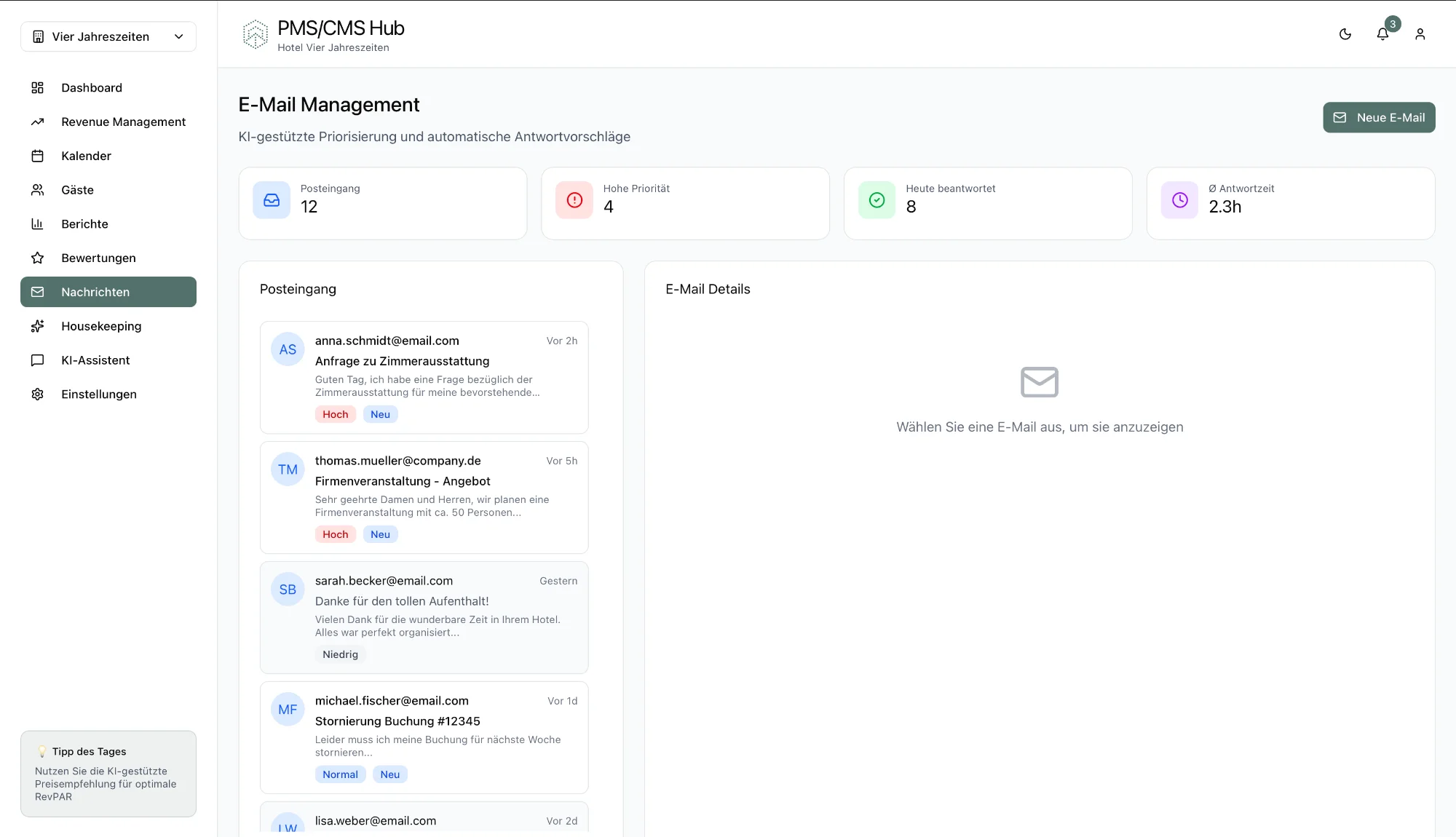Click the AS avatar of Anna Schmidt
1456x837 pixels.
(x=288, y=349)
